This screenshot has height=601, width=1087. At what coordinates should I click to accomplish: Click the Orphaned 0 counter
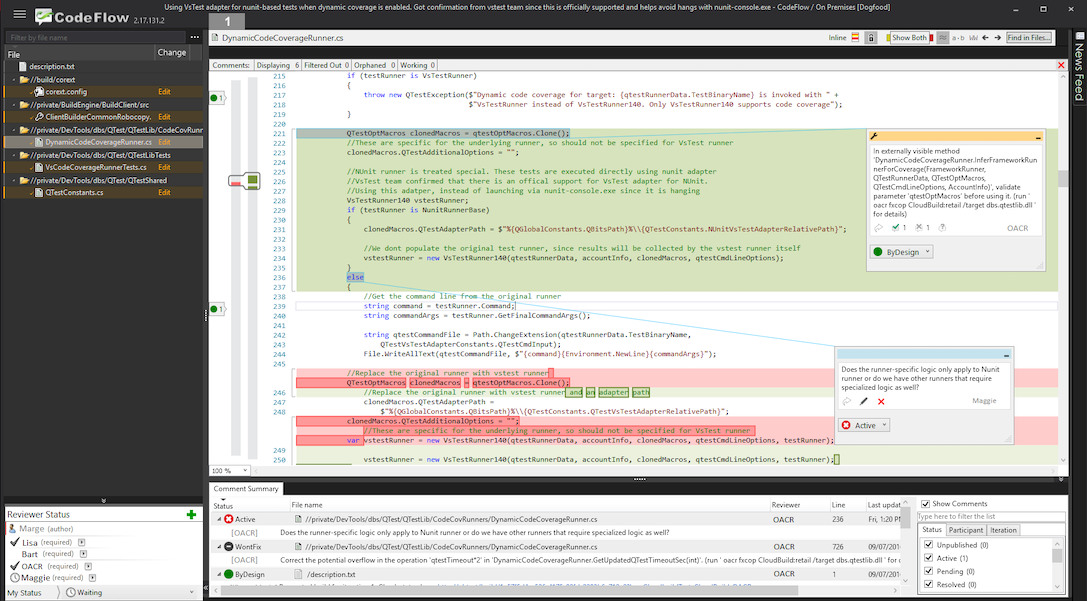pos(375,65)
